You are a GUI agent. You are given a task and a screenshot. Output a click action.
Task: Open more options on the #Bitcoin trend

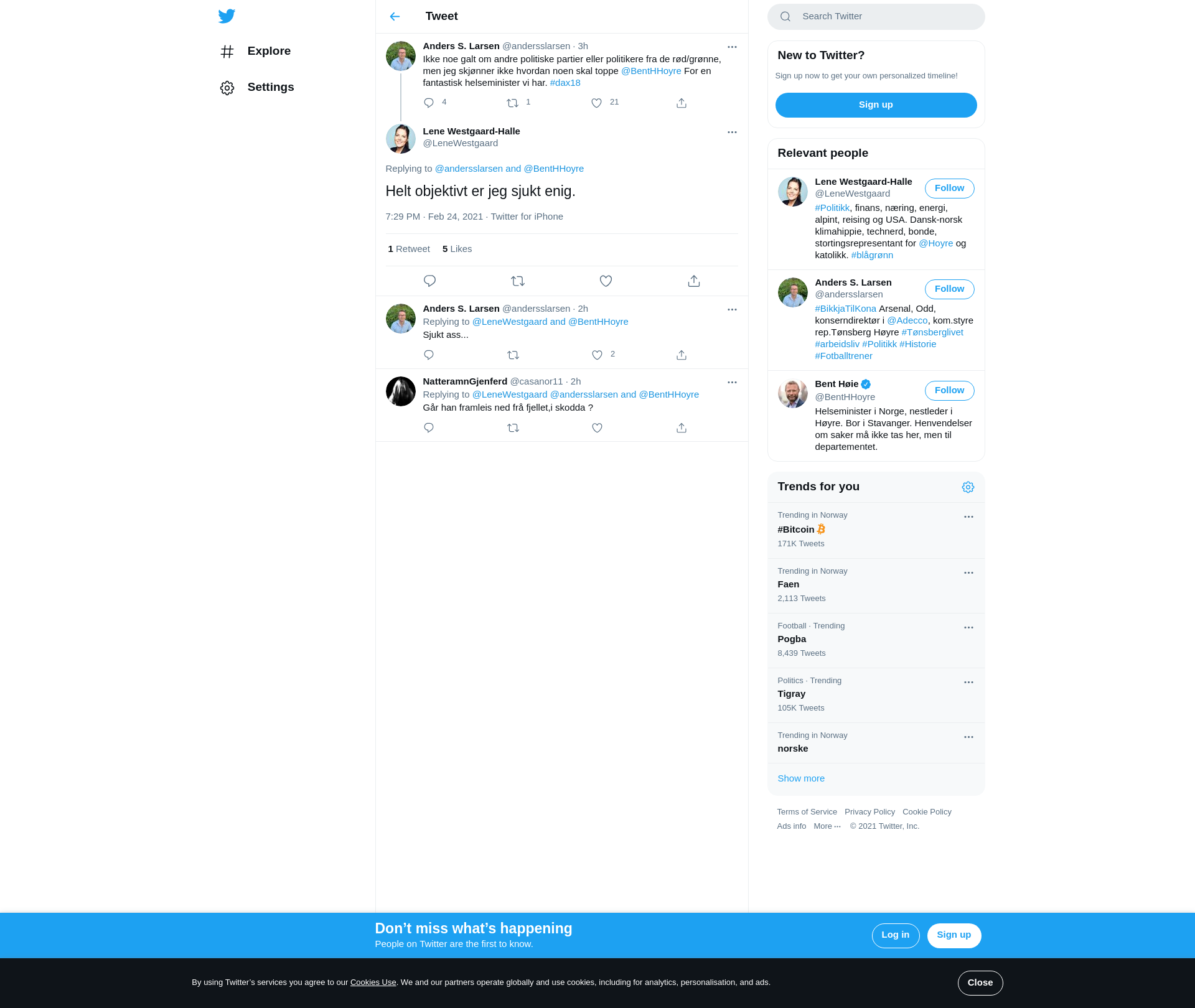tap(968, 517)
